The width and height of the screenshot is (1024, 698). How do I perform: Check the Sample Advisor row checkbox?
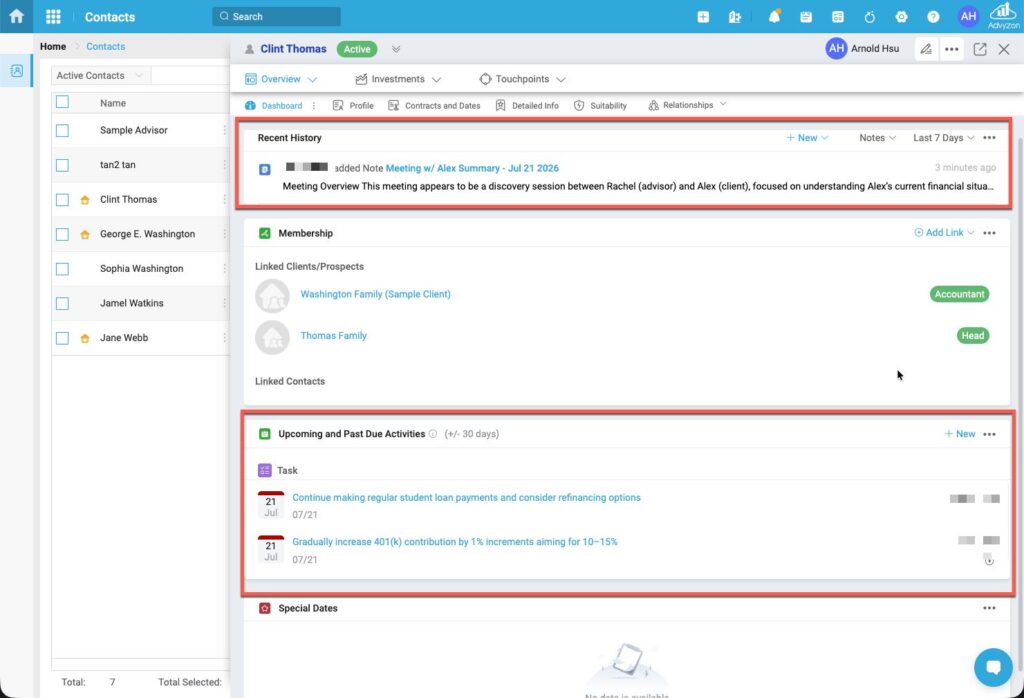62,131
